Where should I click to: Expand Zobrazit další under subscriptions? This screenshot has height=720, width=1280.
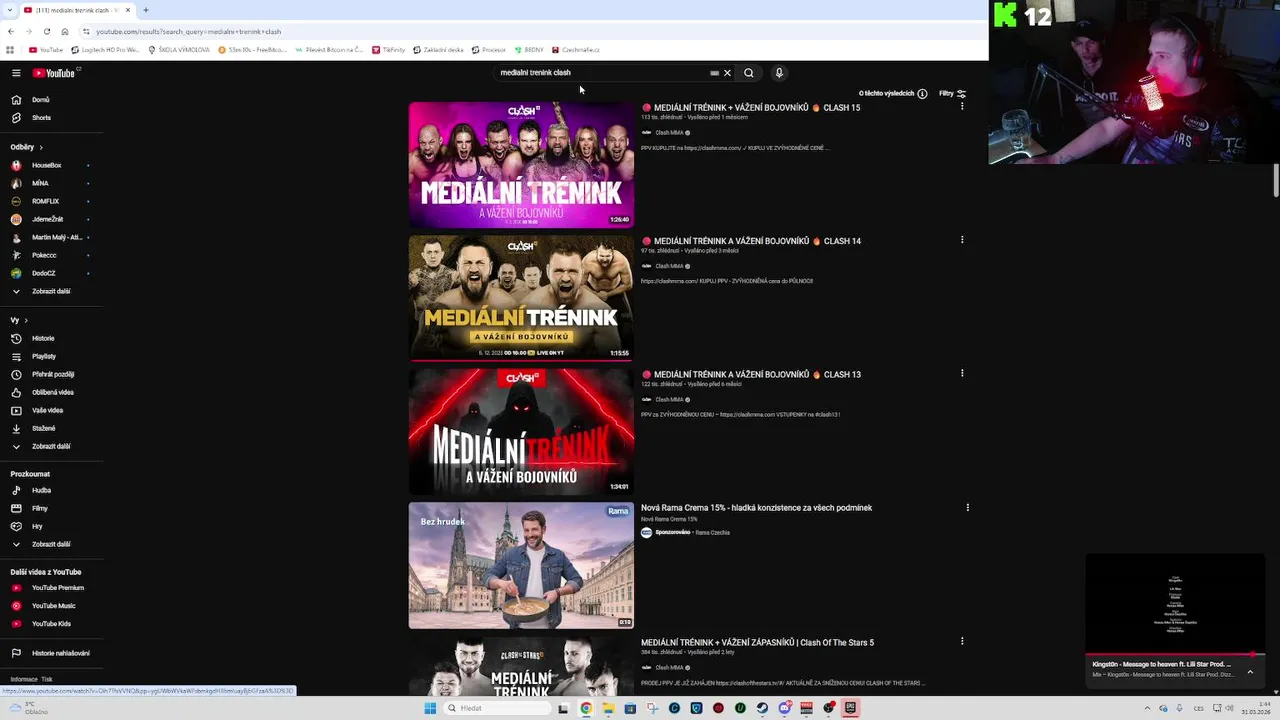[x=50, y=291]
